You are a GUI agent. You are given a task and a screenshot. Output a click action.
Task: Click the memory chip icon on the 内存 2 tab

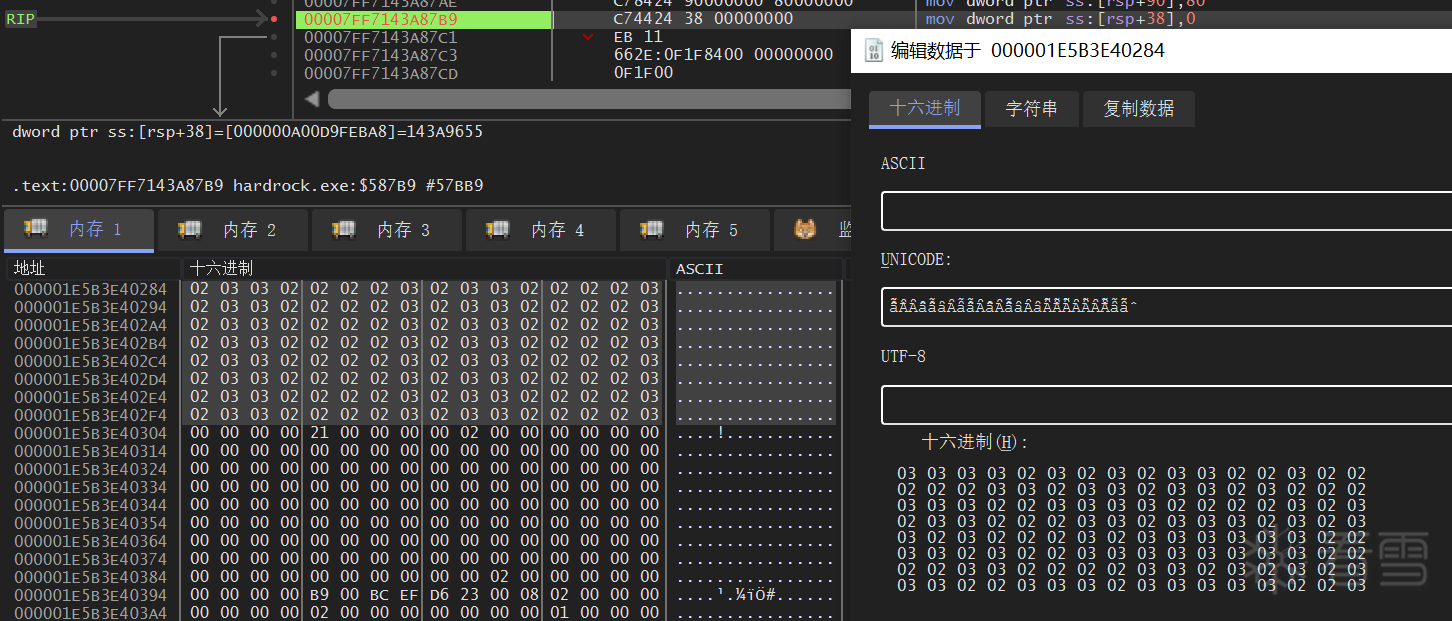pyautogui.click(x=190, y=229)
